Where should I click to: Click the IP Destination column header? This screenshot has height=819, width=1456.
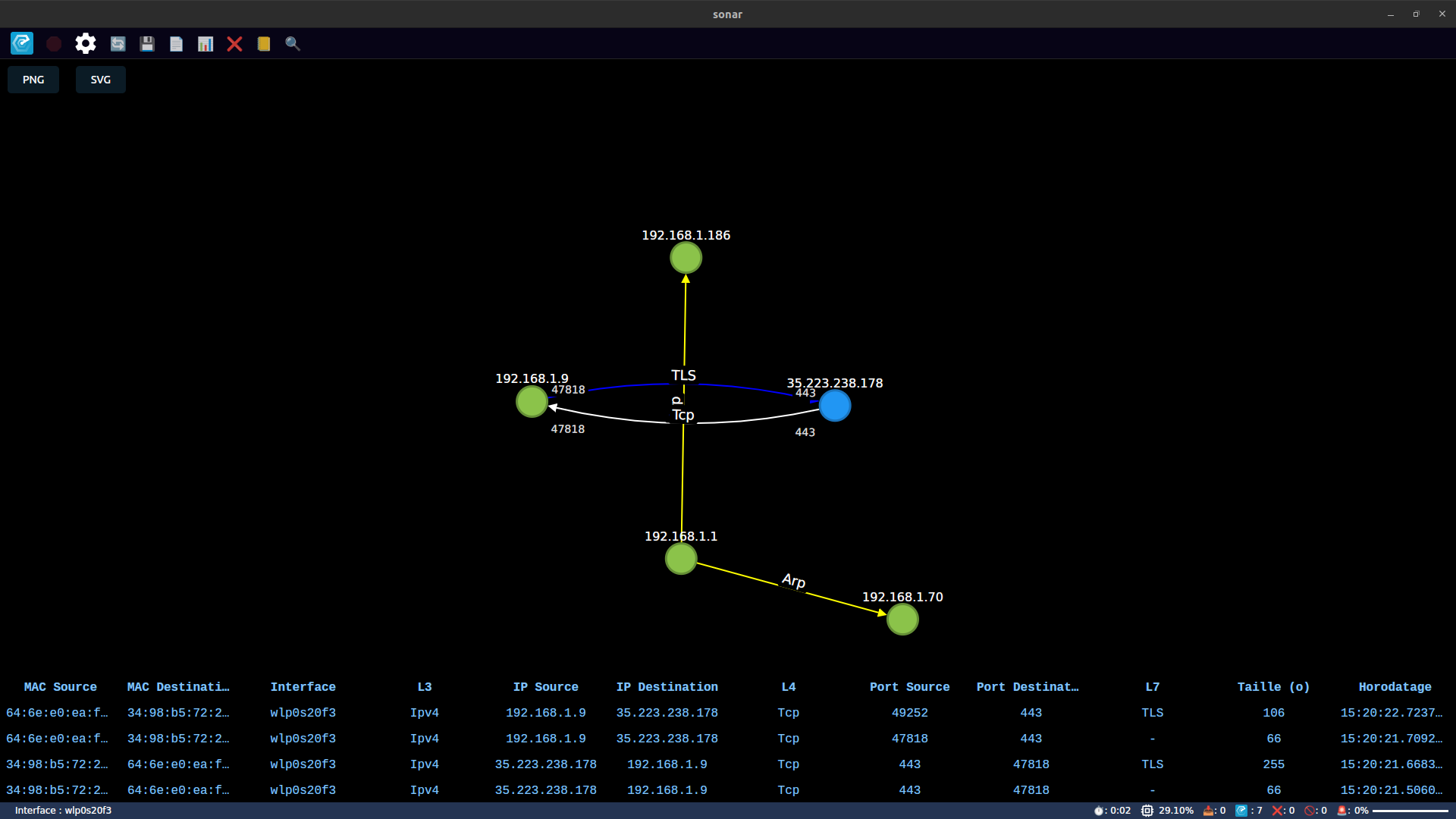667,687
